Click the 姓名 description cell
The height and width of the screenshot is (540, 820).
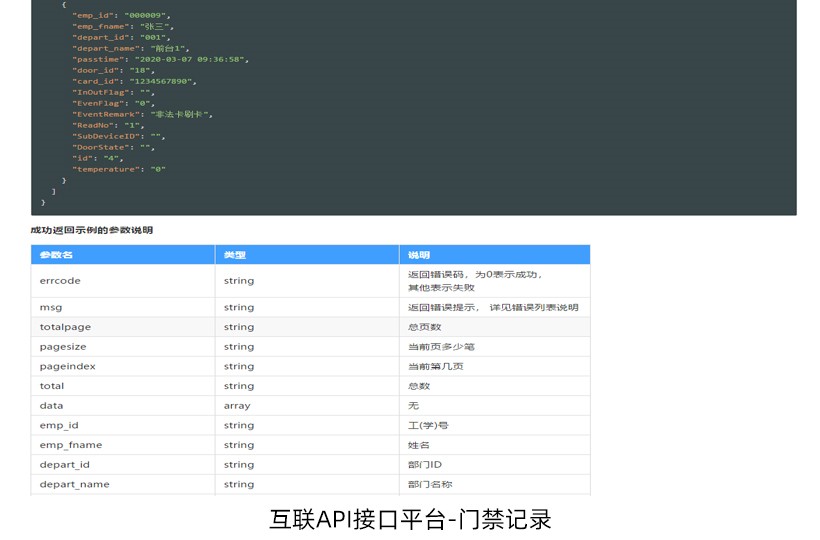pyautogui.click(x=418, y=445)
